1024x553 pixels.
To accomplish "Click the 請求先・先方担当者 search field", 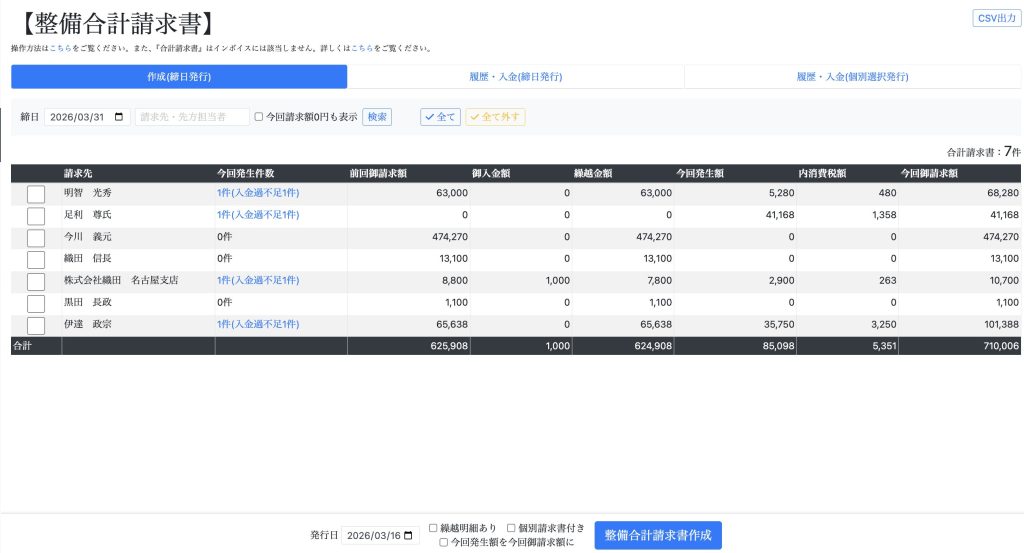I will pyautogui.click(x=192, y=117).
